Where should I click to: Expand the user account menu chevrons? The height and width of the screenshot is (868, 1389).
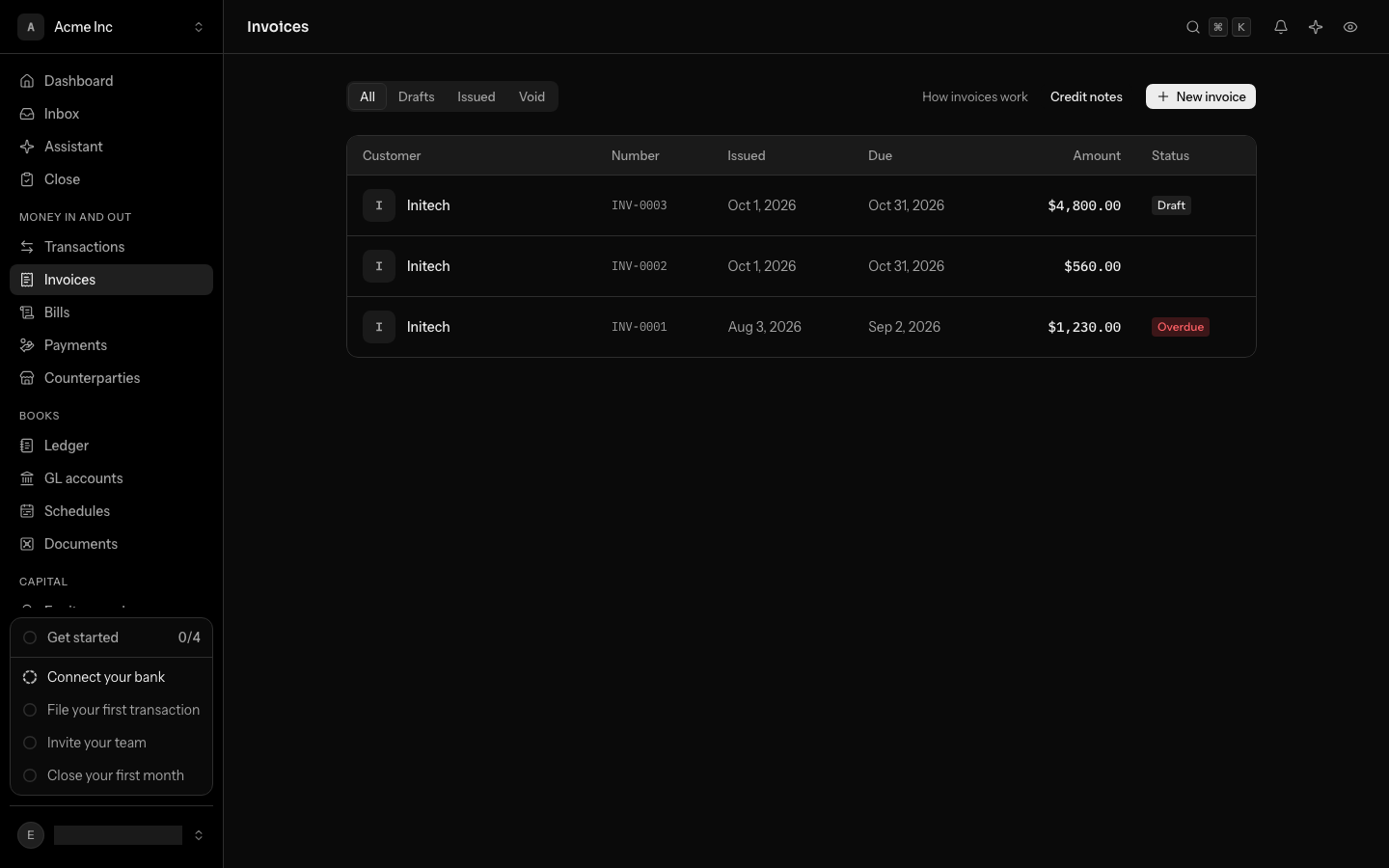click(x=199, y=835)
